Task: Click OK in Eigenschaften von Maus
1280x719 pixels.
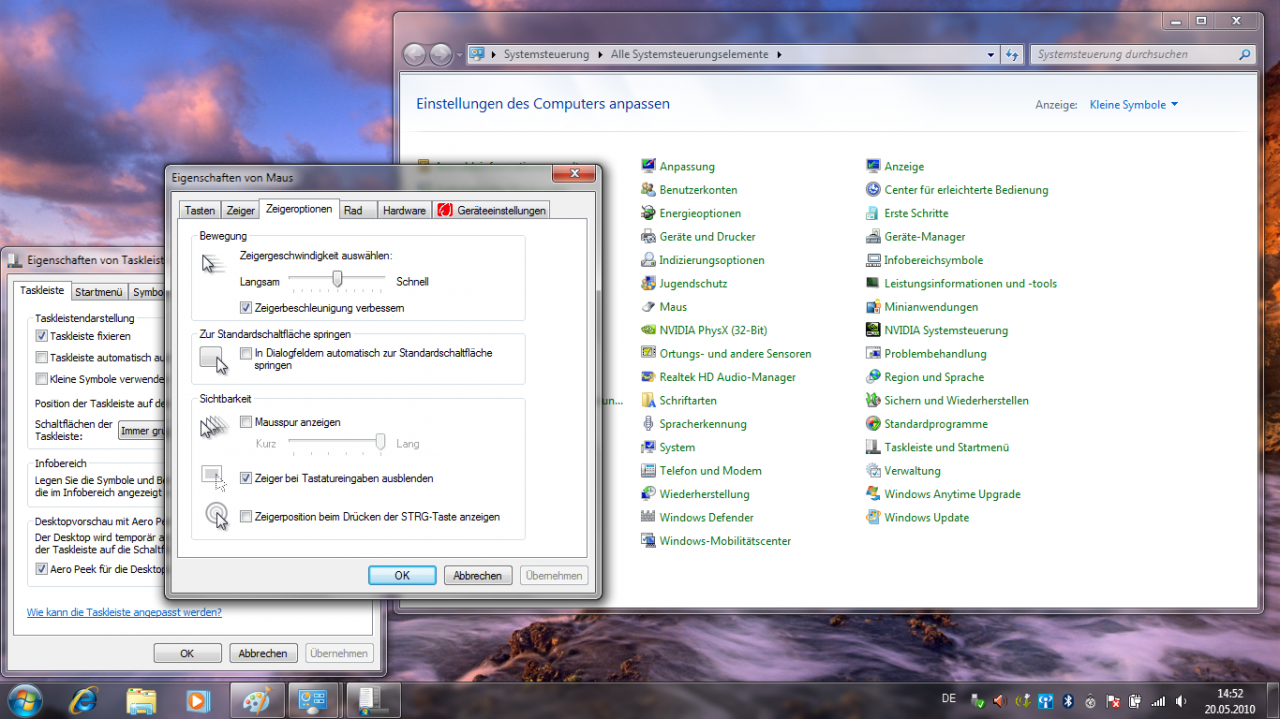Action: 402,576
